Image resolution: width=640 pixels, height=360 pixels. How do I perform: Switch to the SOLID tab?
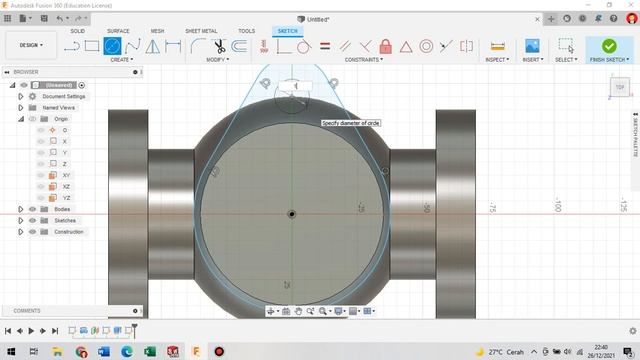78,31
